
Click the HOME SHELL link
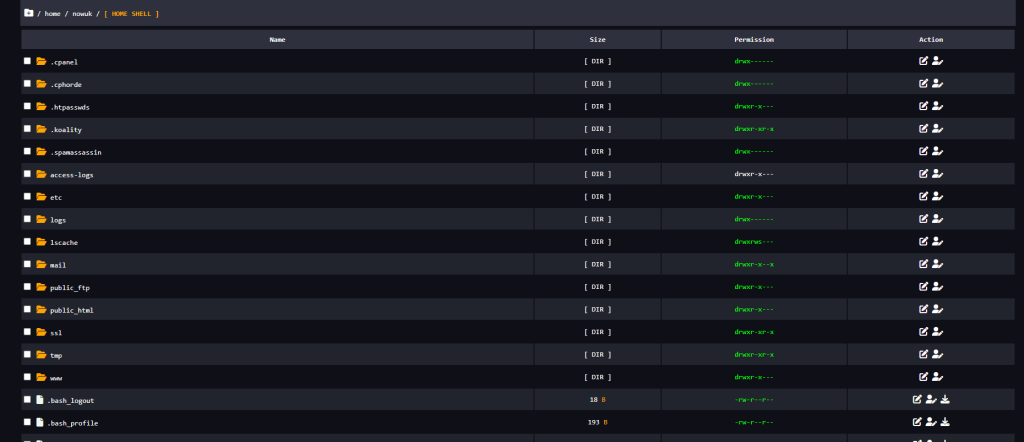[x=131, y=14]
